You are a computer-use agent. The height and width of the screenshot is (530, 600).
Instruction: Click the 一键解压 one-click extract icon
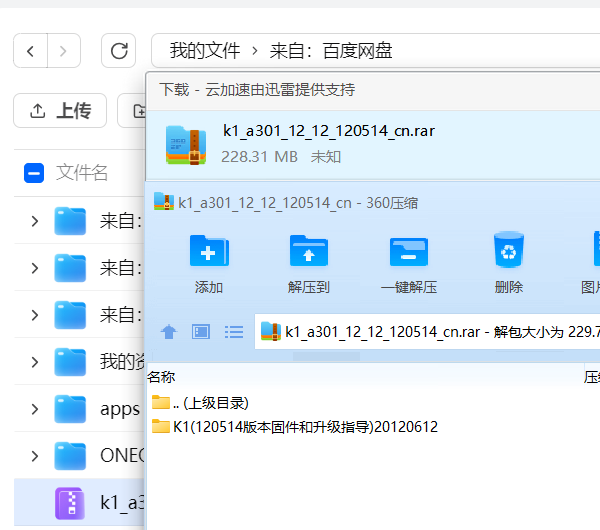tap(409, 252)
